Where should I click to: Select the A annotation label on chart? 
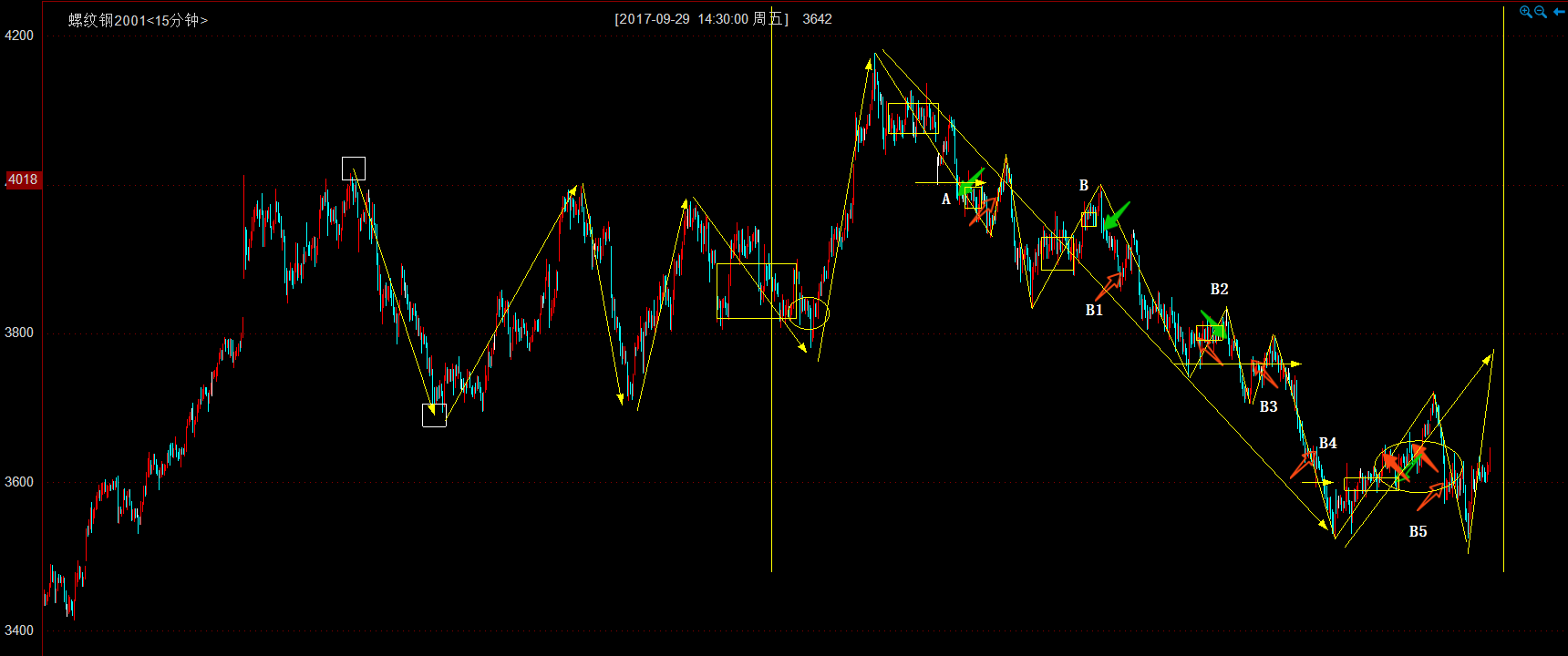pyautogui.click(x=946, y=199)
